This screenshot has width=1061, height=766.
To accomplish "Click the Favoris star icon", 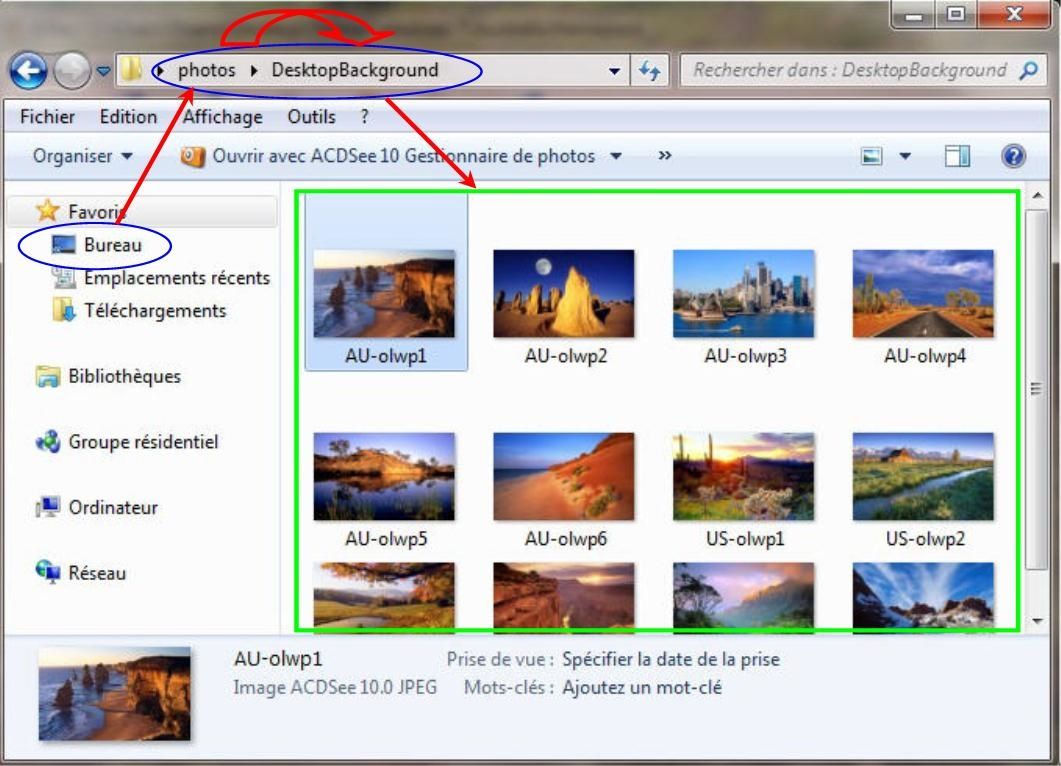I will coord(47,210).
